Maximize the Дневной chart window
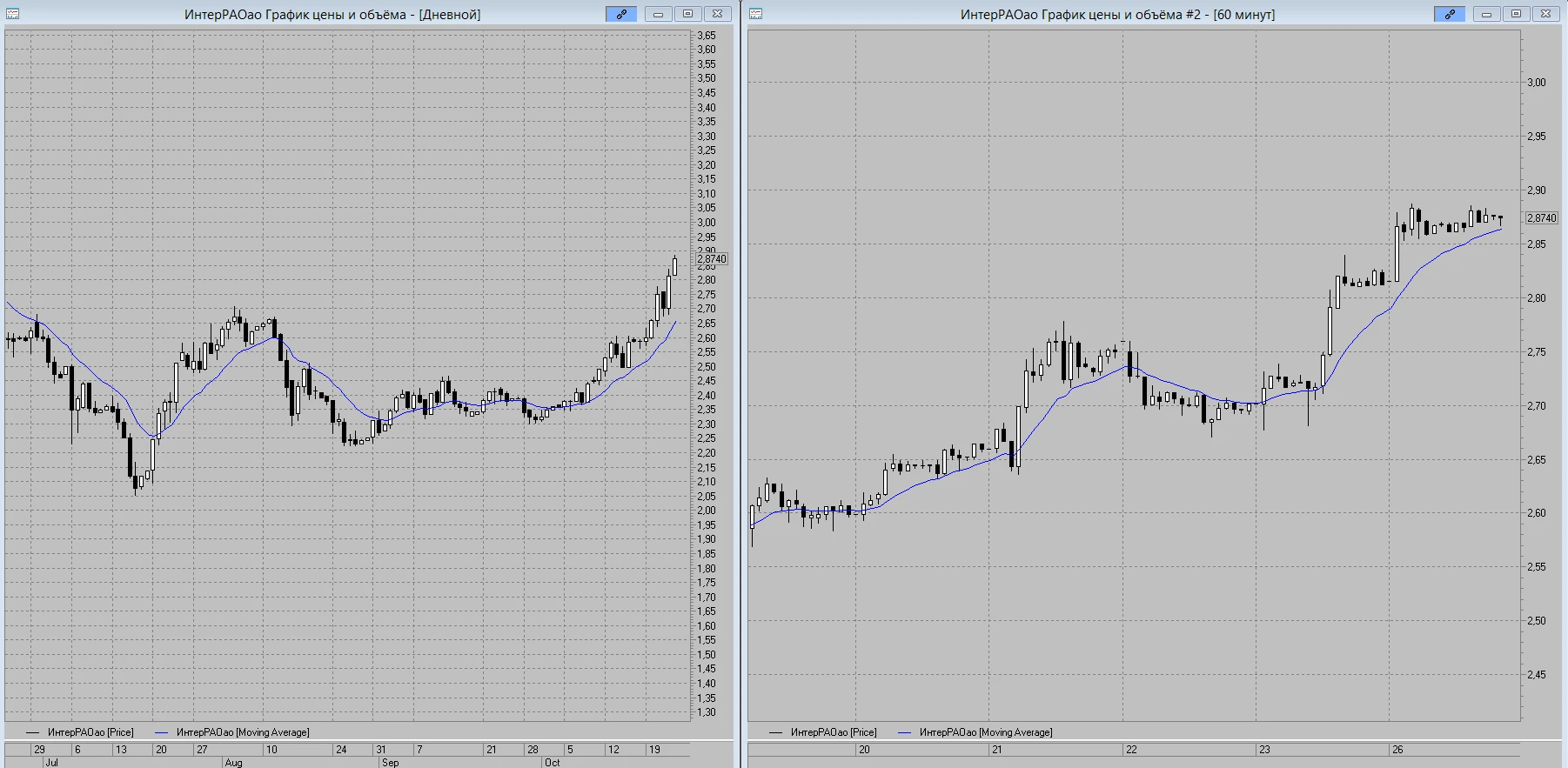This screenshot has height=768, width=1568. tap(687, 14)
